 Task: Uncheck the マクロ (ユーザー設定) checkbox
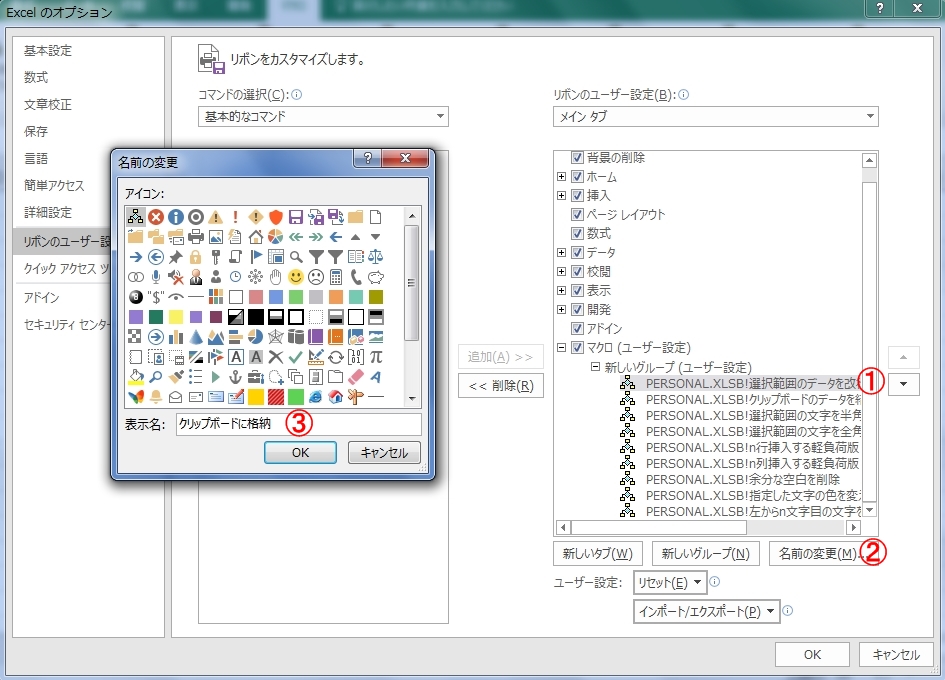[577, 347]
